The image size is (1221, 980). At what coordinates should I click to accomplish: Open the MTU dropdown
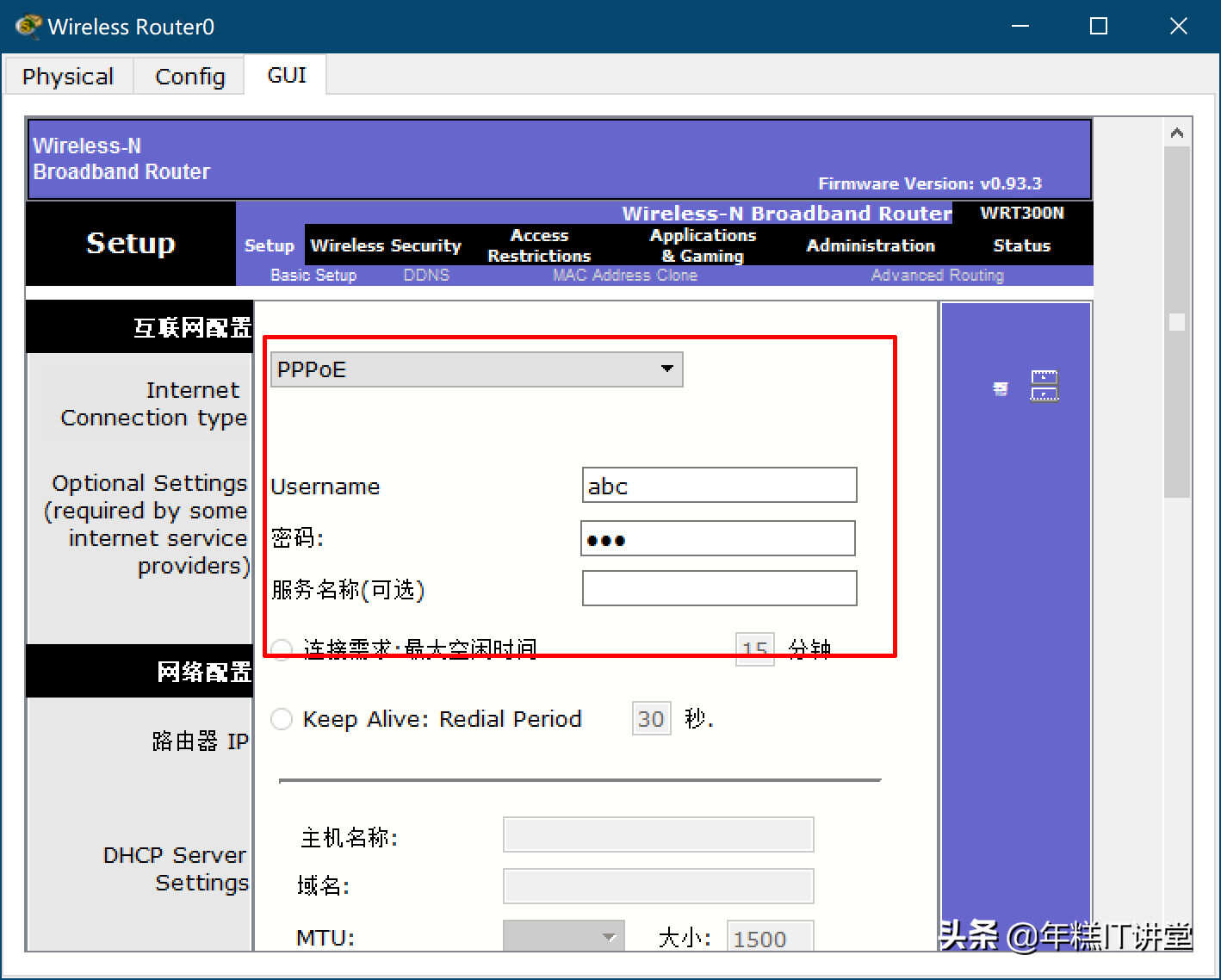point(564,936)
